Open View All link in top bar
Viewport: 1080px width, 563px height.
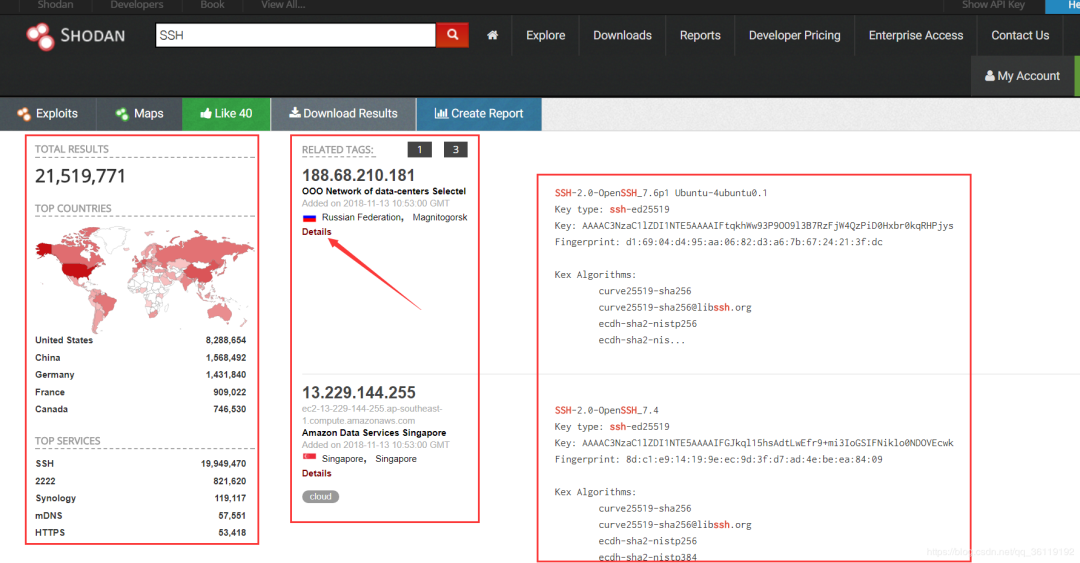point(283,5)
